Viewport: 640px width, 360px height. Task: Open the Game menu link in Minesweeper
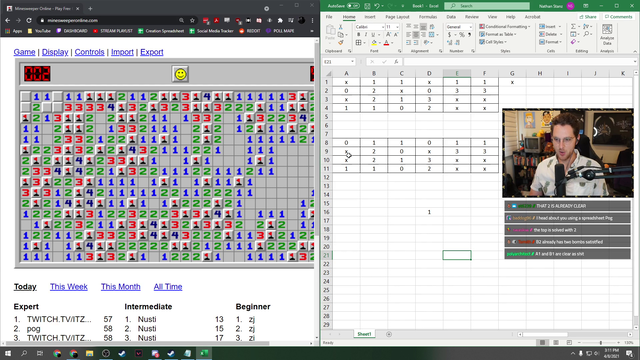click(24, 52)
